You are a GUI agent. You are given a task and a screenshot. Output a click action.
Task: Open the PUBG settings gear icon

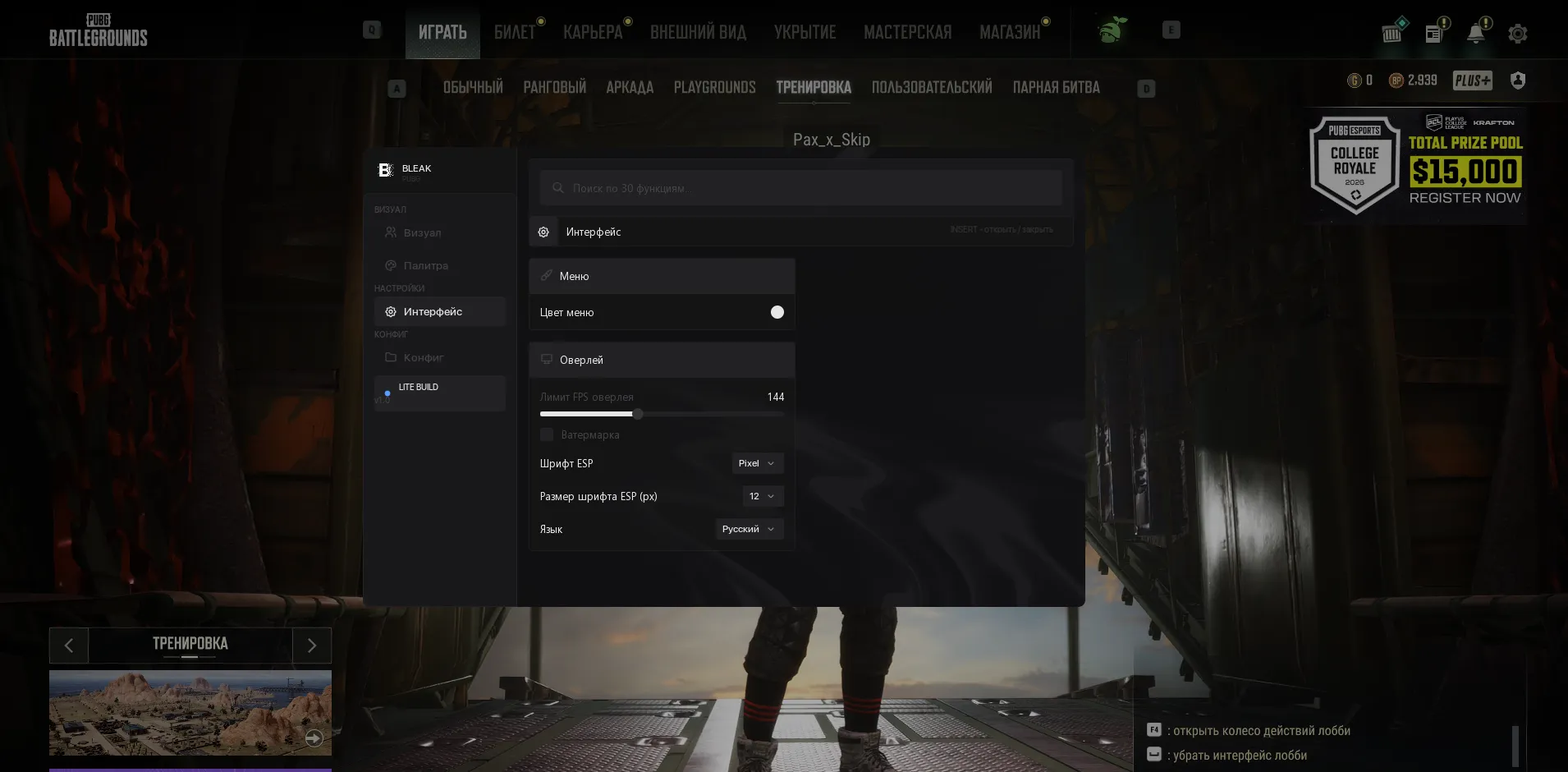coord(1517,34)
